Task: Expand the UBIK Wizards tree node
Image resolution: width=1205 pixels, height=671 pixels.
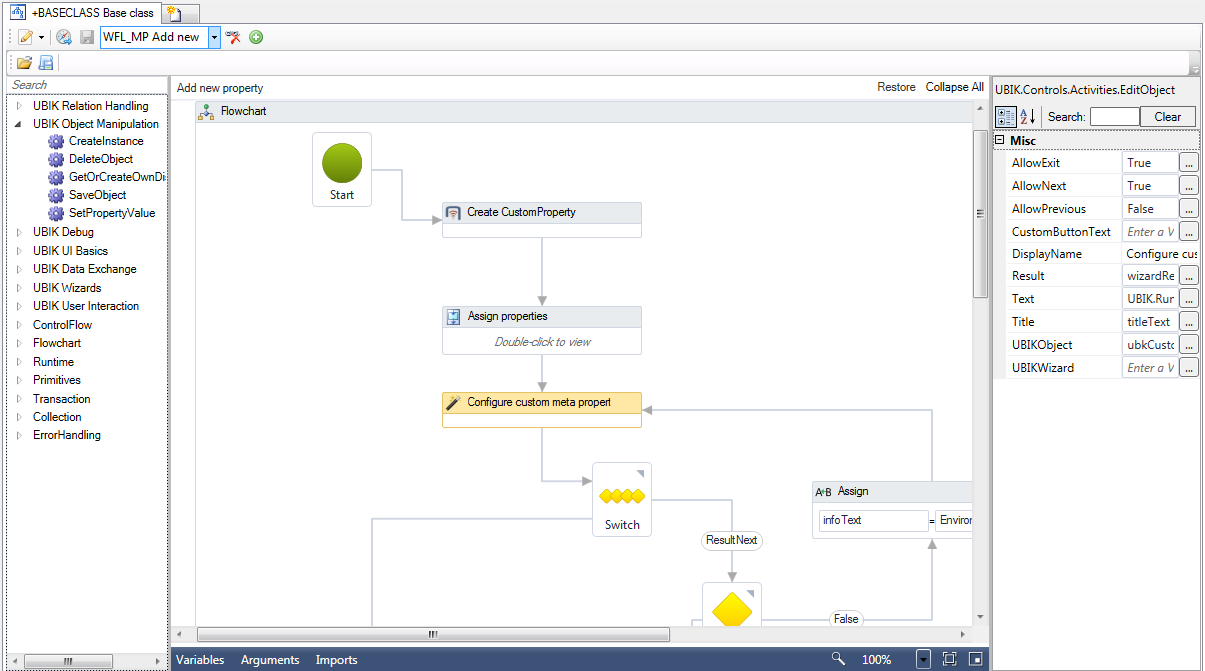Action: click(x=18, y=288)
